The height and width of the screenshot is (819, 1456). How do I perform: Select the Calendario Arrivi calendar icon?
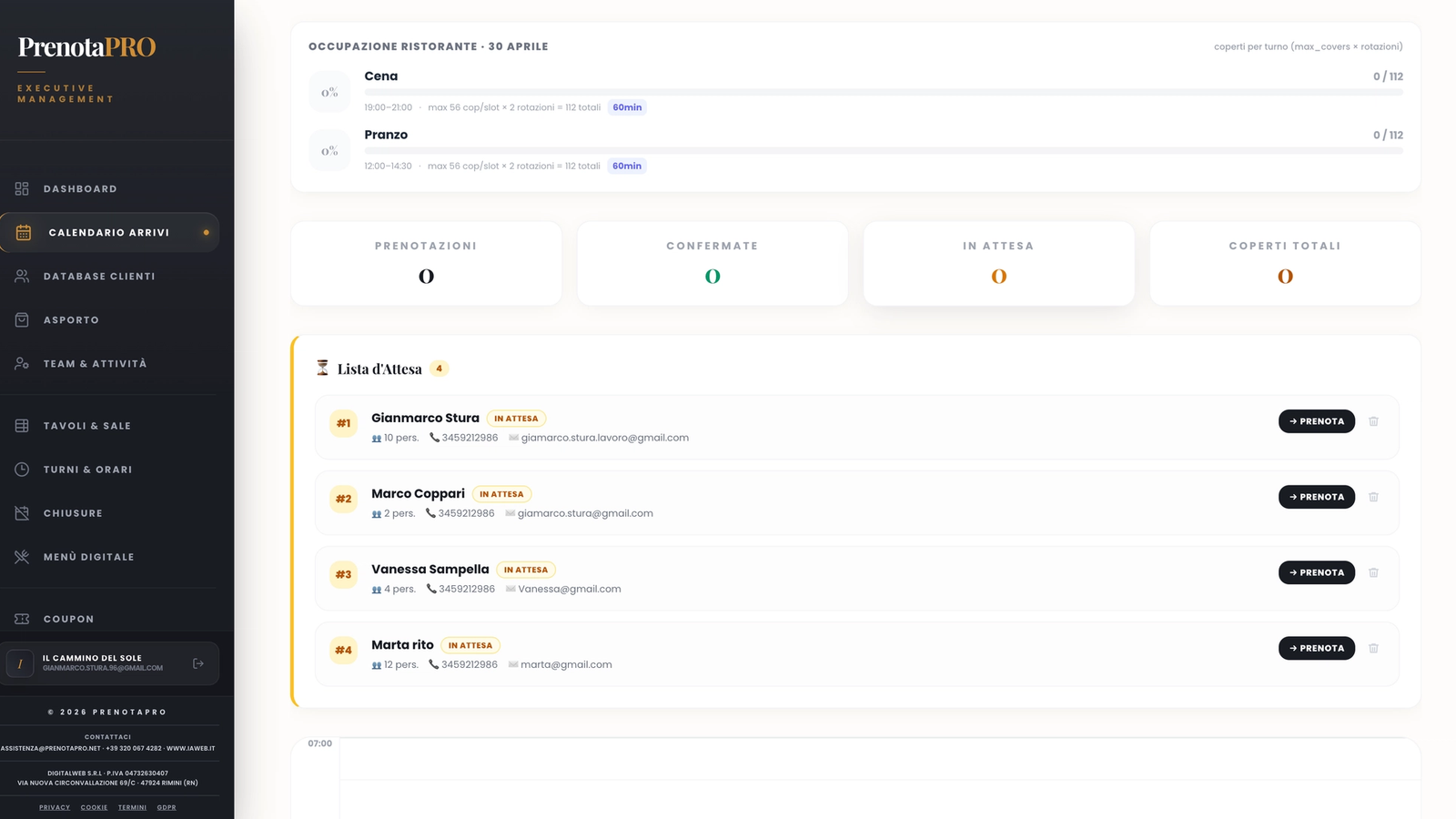(x=24, y=233)
